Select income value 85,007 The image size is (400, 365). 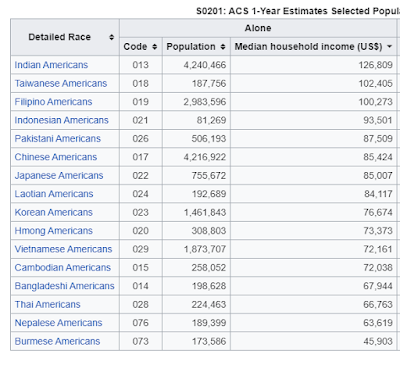pyautogui.click(x=378, y=175)
